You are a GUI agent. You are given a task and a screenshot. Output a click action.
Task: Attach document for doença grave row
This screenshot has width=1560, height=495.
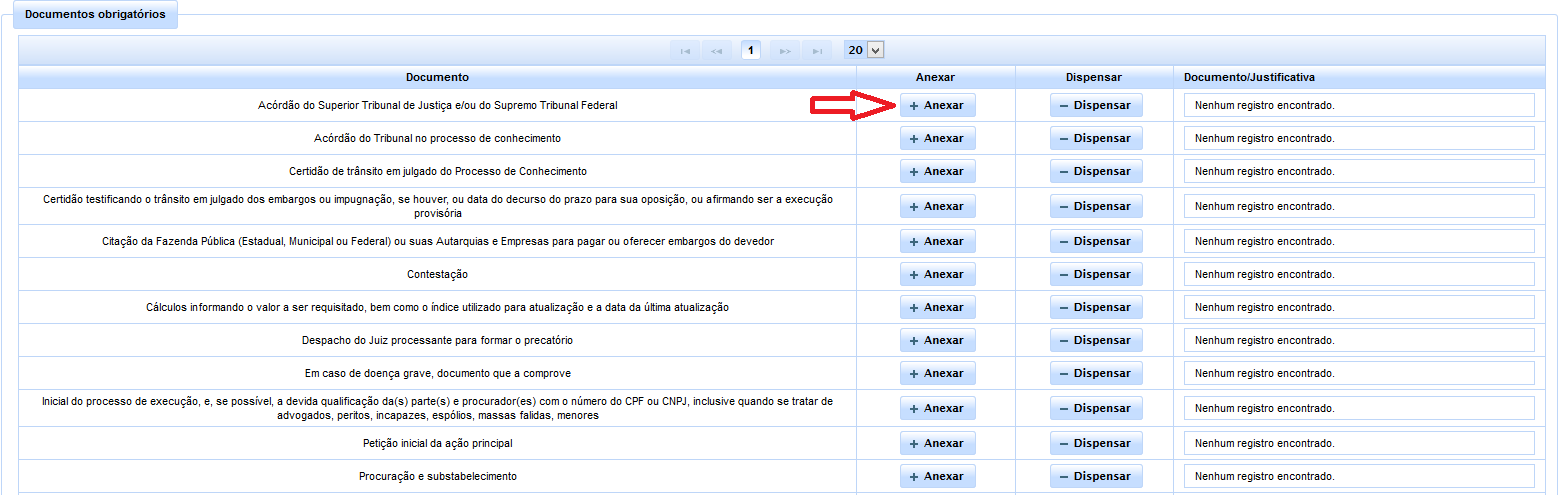937,373
